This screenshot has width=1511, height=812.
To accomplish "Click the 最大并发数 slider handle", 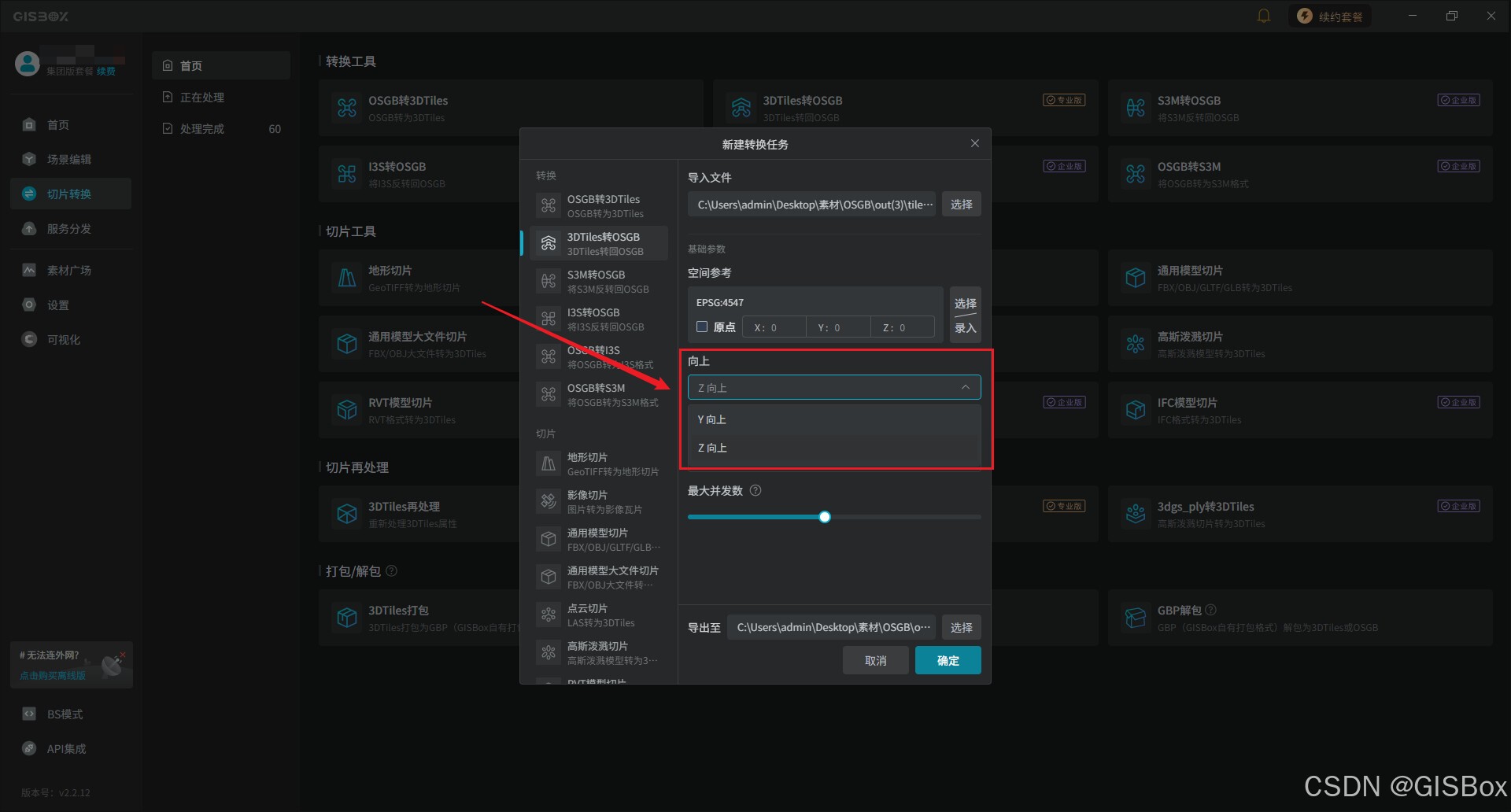I will 825,517.
